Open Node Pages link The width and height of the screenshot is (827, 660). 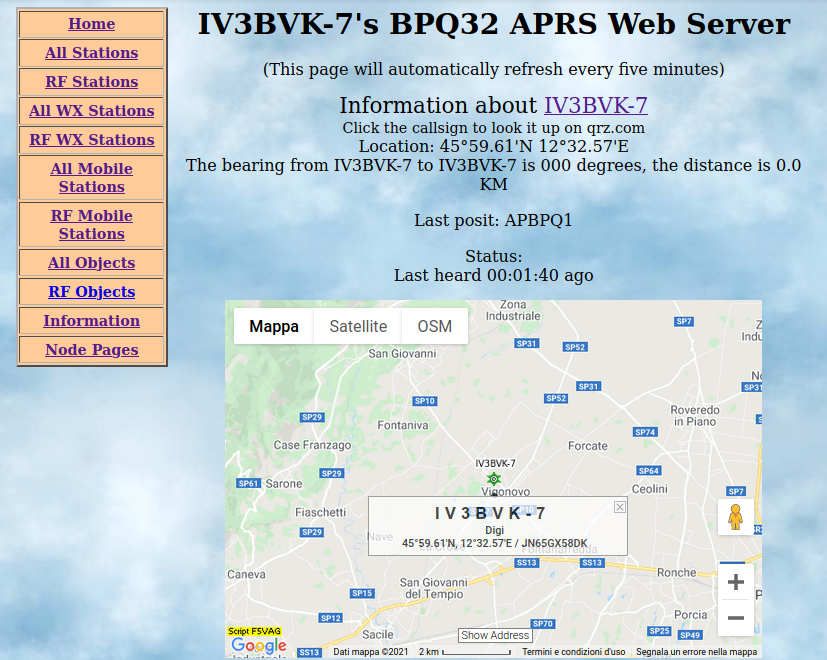92,350
